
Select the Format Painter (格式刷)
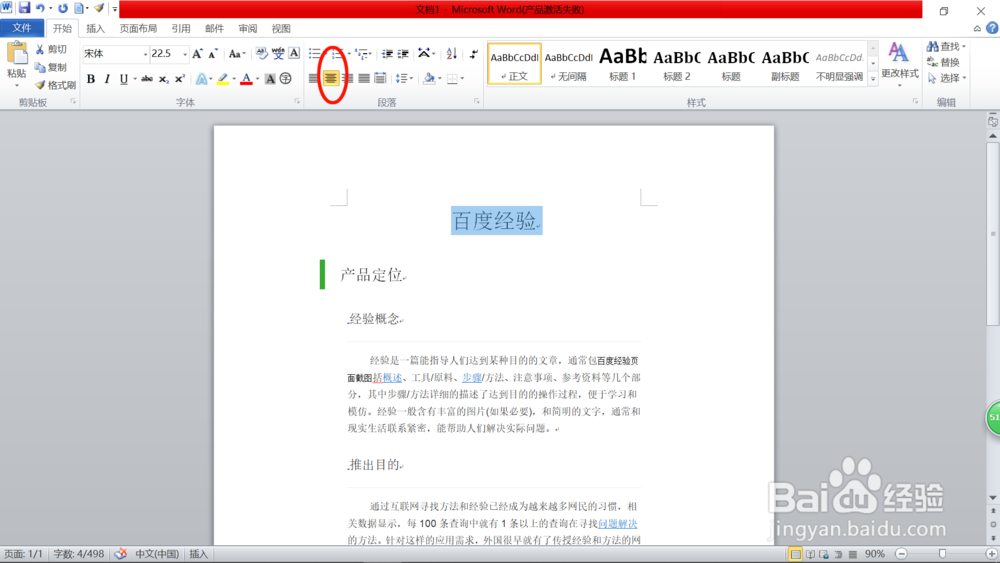tap(55, 85)
